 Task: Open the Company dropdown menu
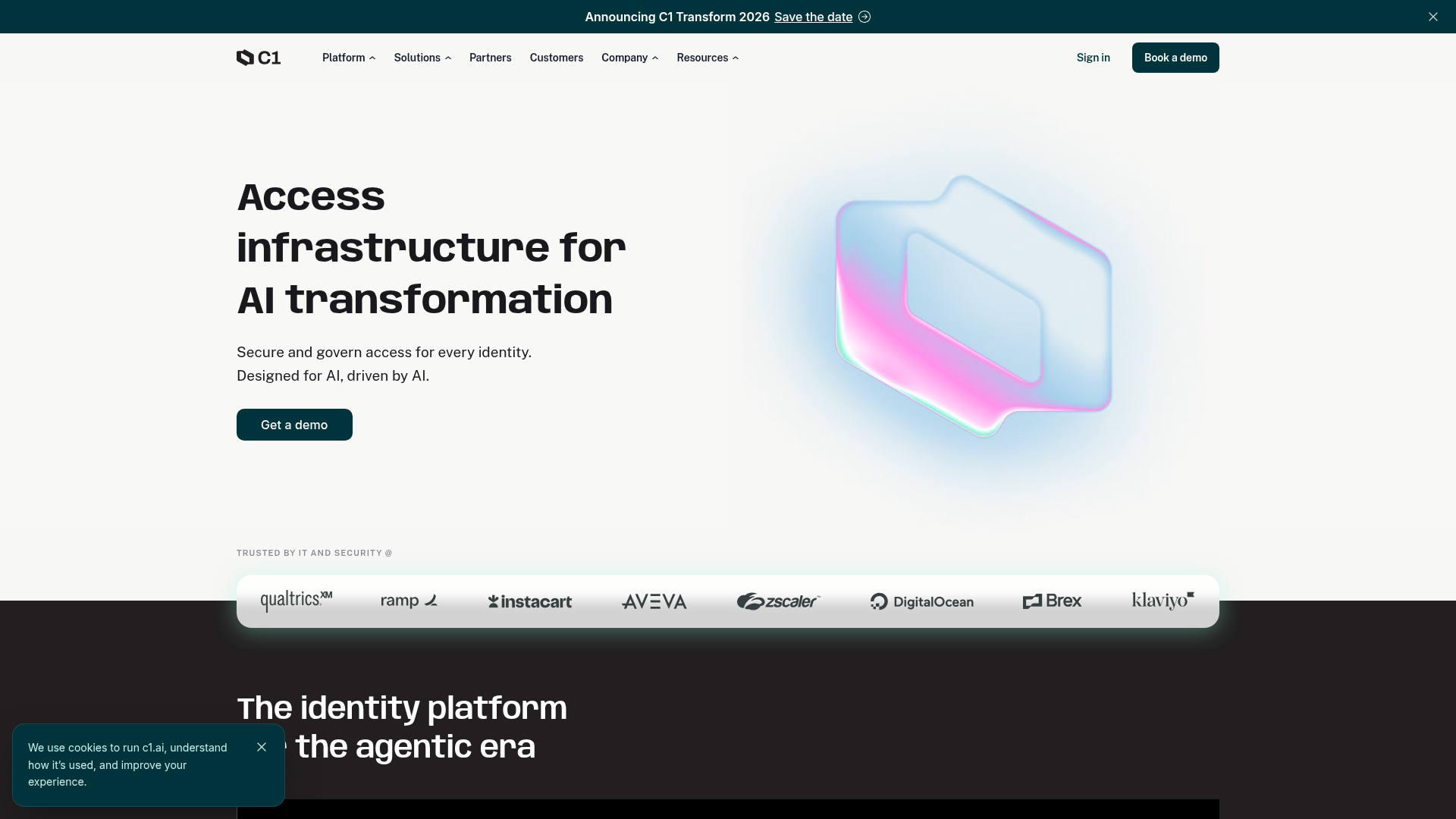[630, 58]
